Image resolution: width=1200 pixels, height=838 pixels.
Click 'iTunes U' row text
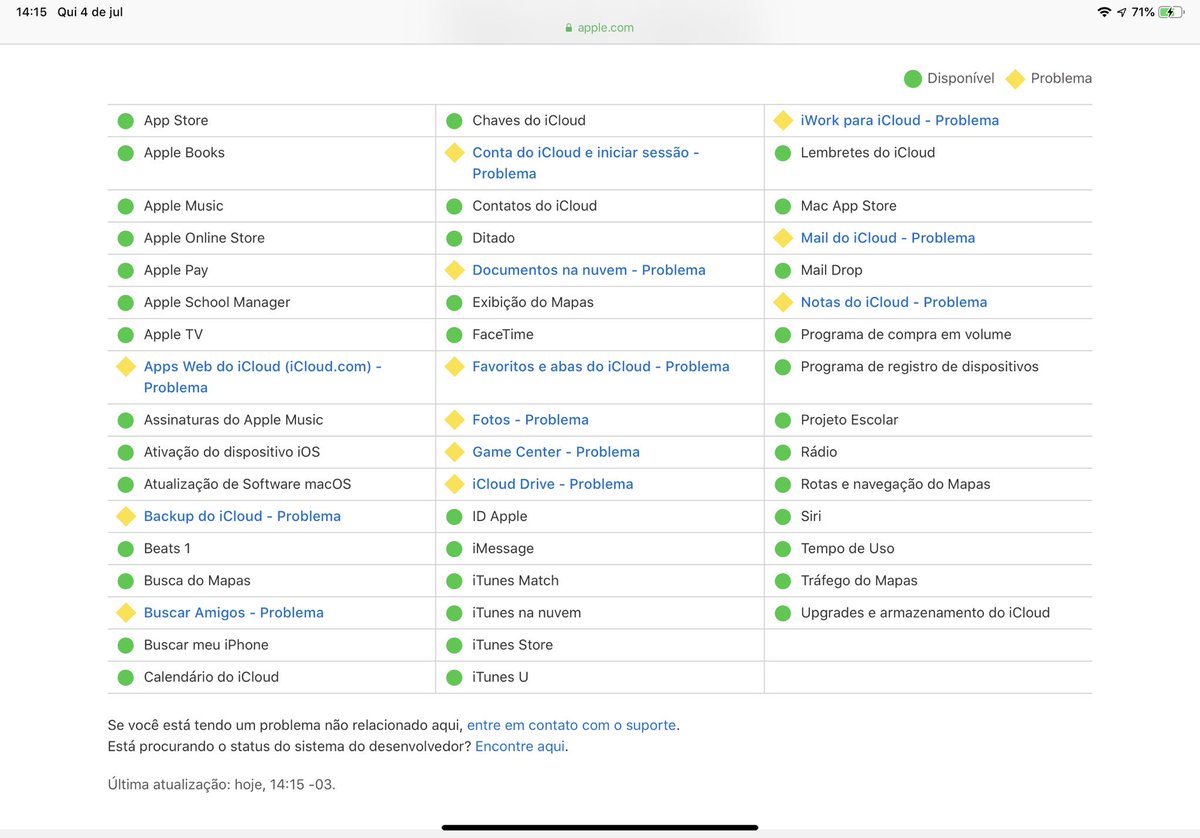500,677
